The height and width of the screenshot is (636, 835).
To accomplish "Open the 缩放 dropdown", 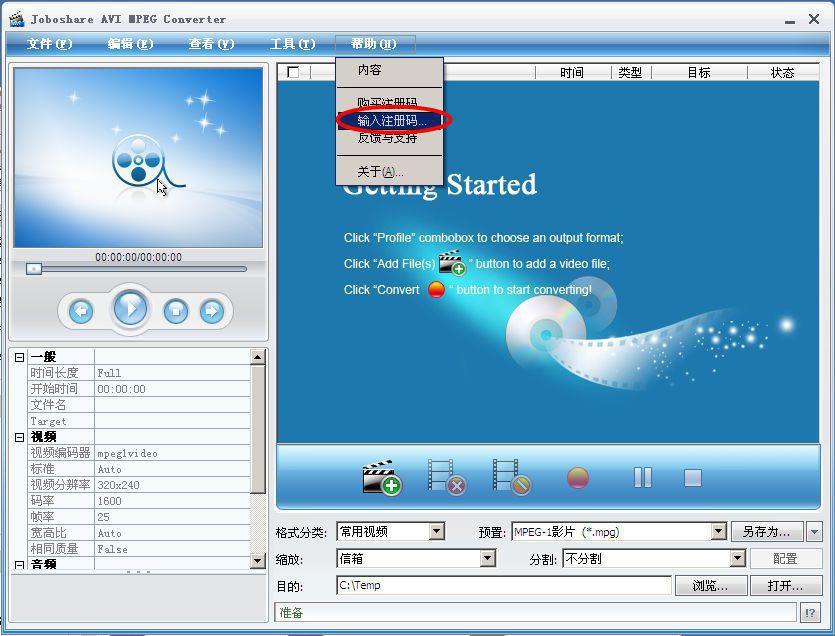I will [x=488, y=558].
